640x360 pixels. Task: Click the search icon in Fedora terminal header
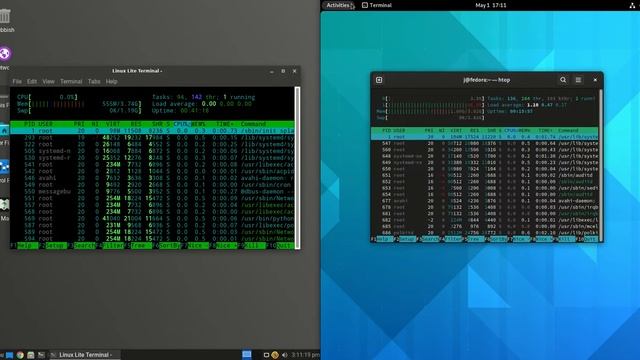pyautogui.click(x=563, y=80)
